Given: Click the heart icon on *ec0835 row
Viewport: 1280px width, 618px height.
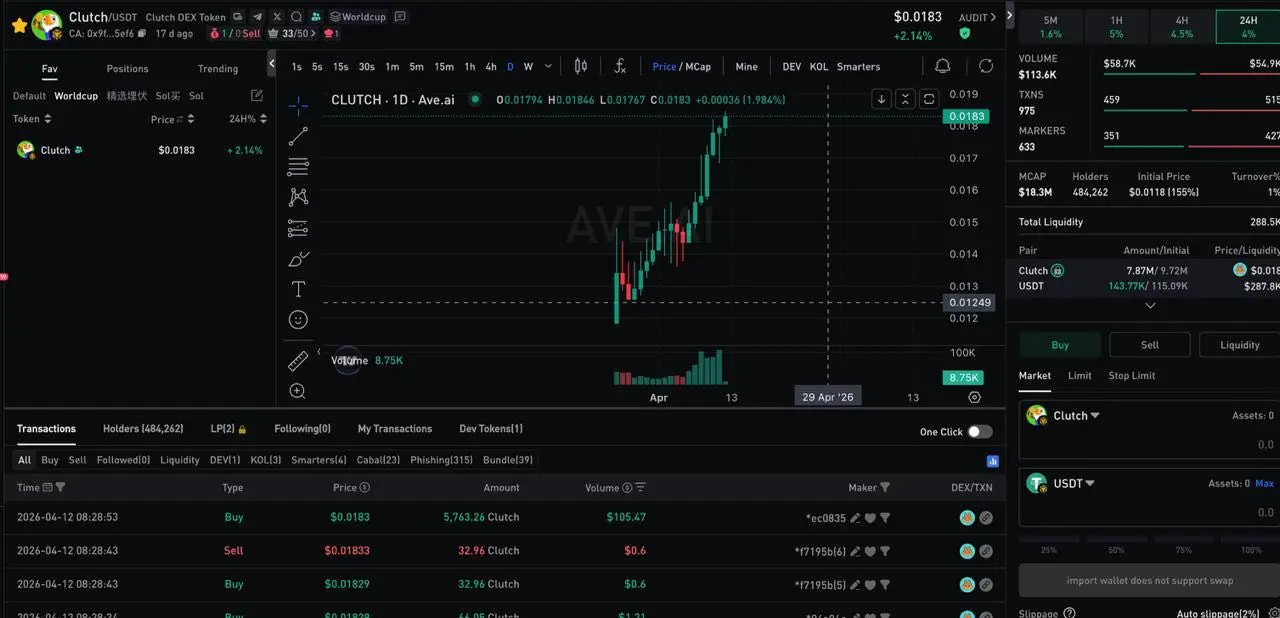Looking at the screenshot, I should pyautogui.click(x=870, y=518).
